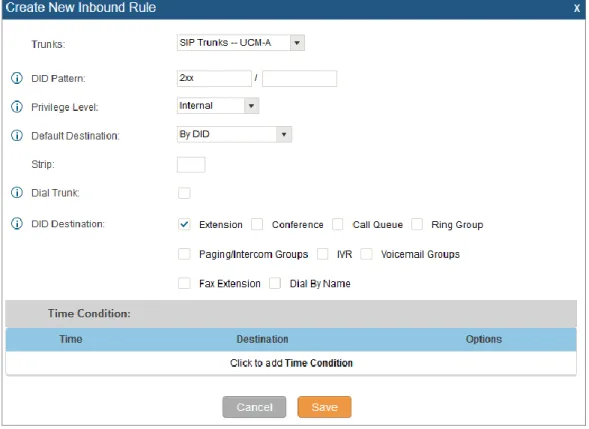Check the Fax Extension checkbox
This screenshot has height=429, width=589.
point(184,283)
